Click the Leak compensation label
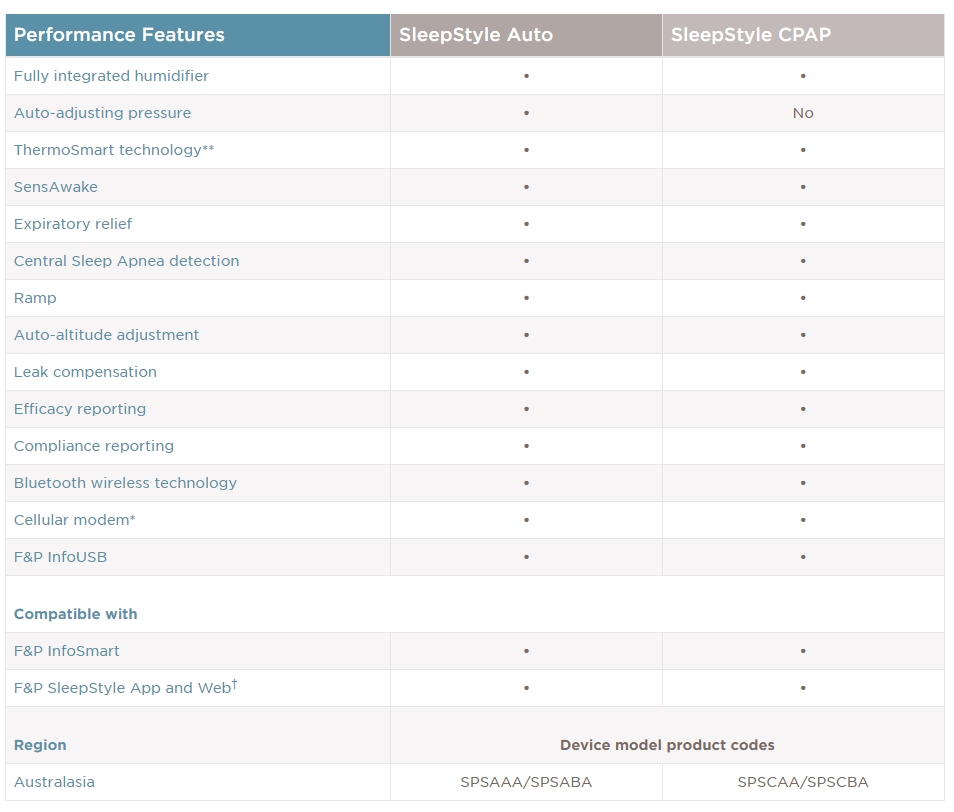 tap(85, 372)
